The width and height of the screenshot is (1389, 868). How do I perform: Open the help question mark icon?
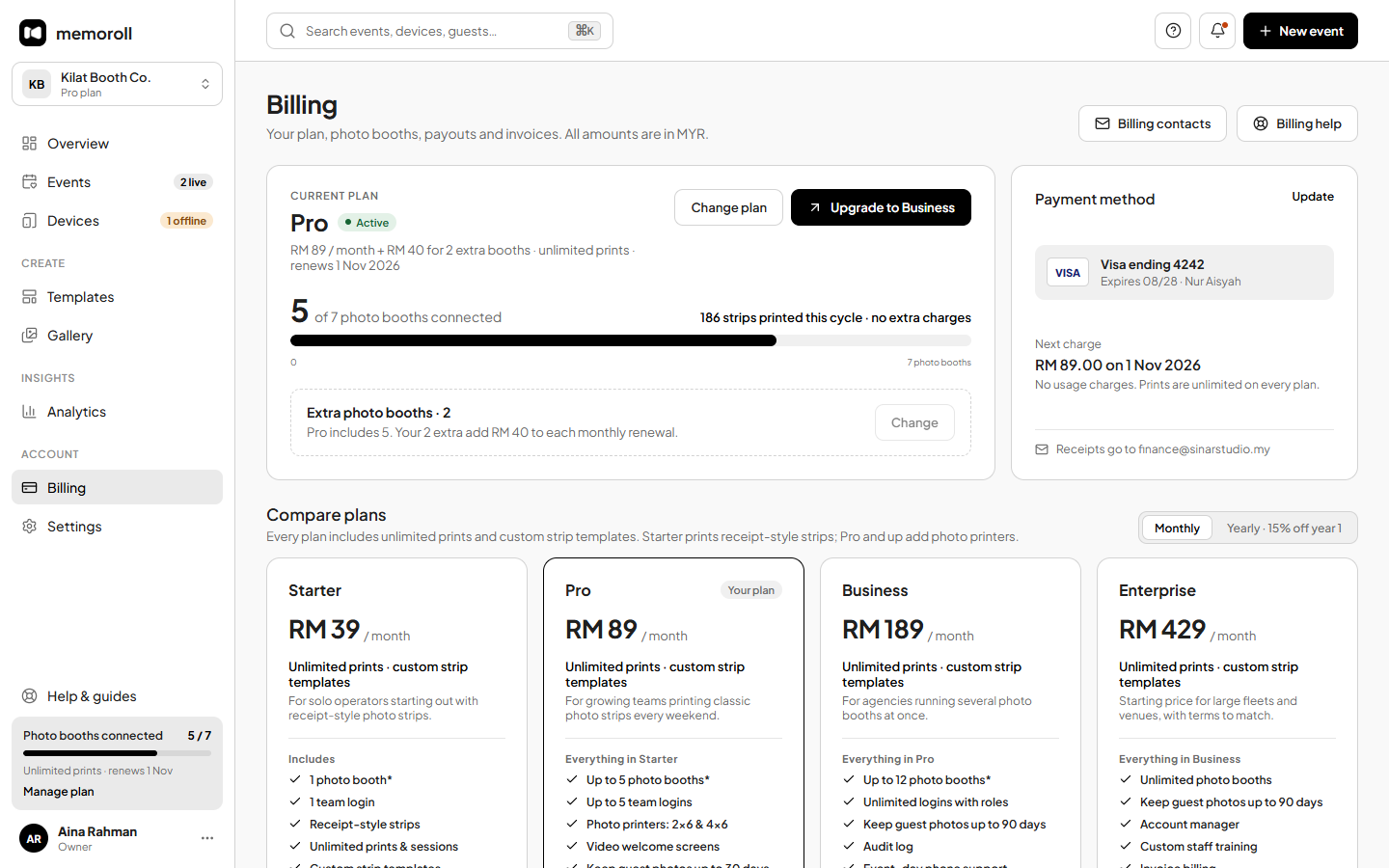1173,31
